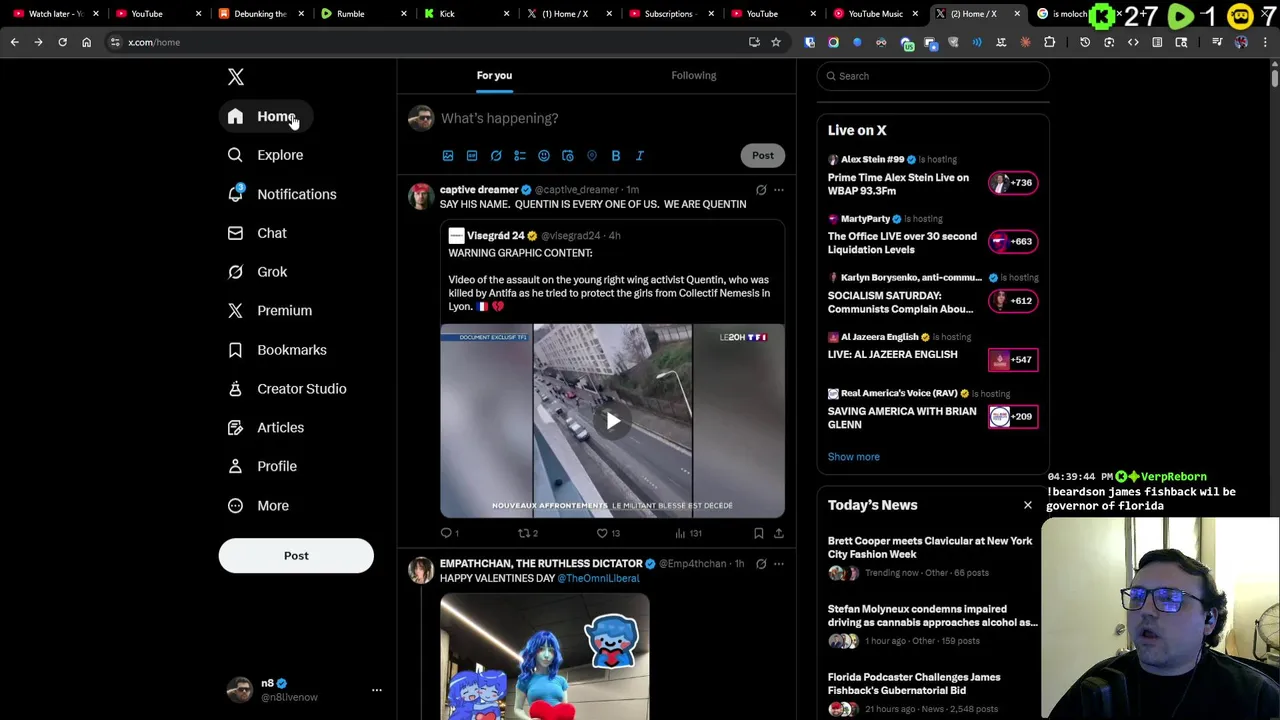Open the more options on EMPATHCHAN's post
Image resolution: width=1280 pixels, height=720 pixels.
779,564
